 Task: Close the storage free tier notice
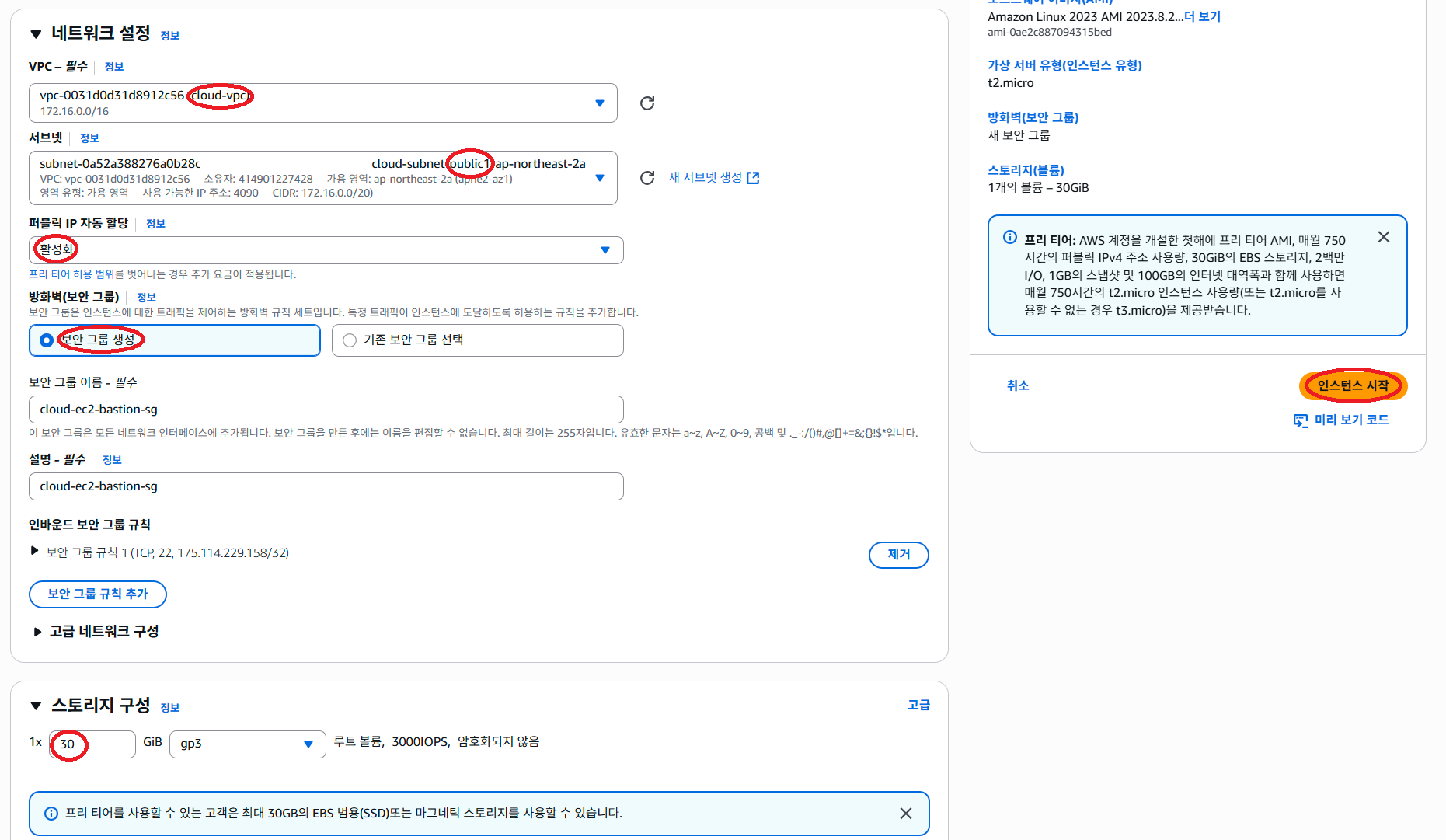click(905, 814)
